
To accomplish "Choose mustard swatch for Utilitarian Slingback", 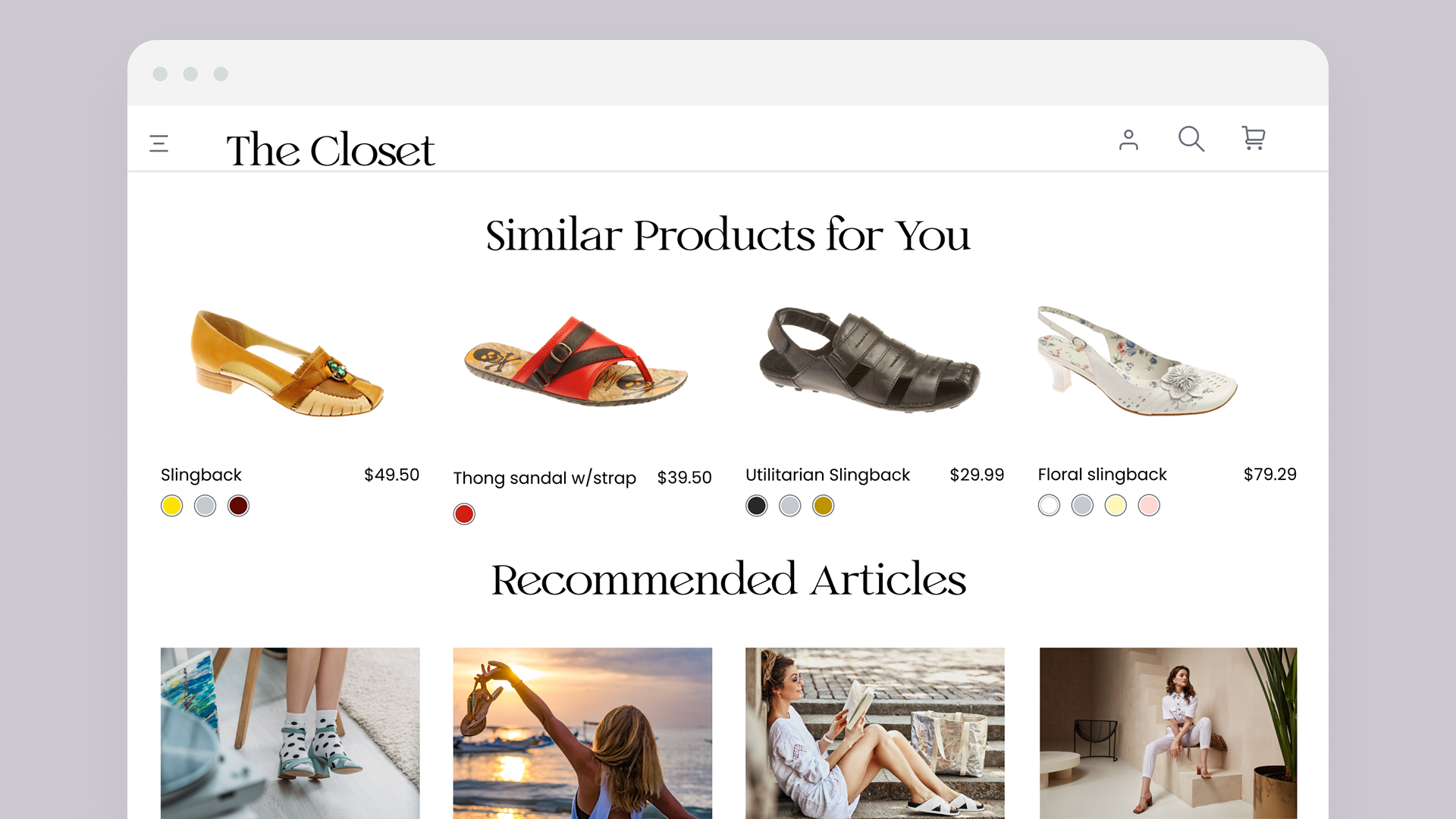I will pos(823,506).
